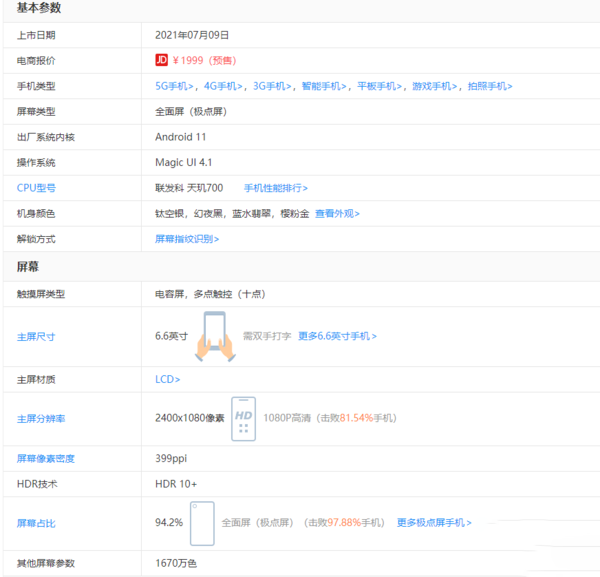Click the screen ratio phone outline icon

tap(202, 523)
